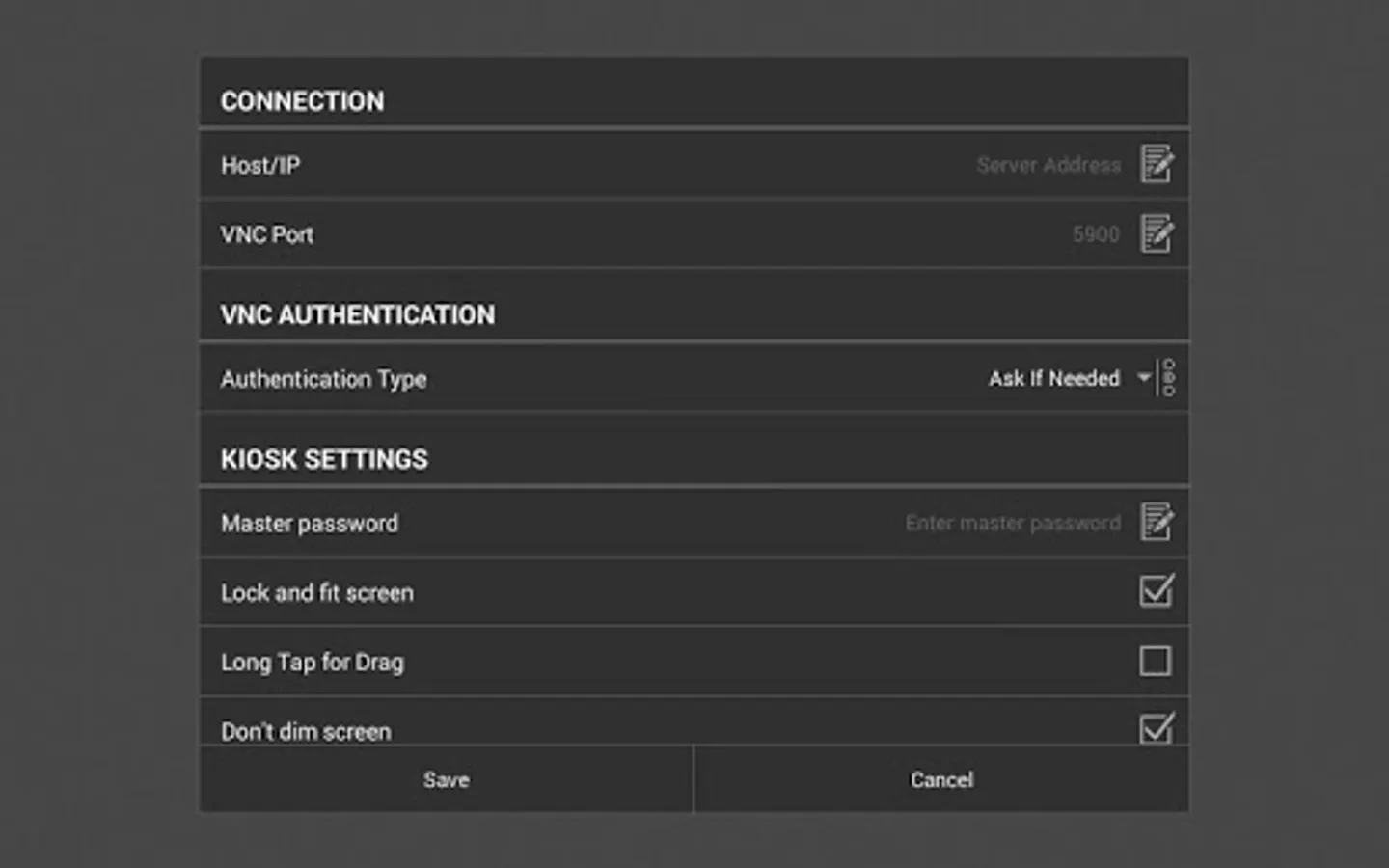
Task: Toggle the Don't dim screen checkbox
Action: pyautogui.click(x=1156, y=728)
